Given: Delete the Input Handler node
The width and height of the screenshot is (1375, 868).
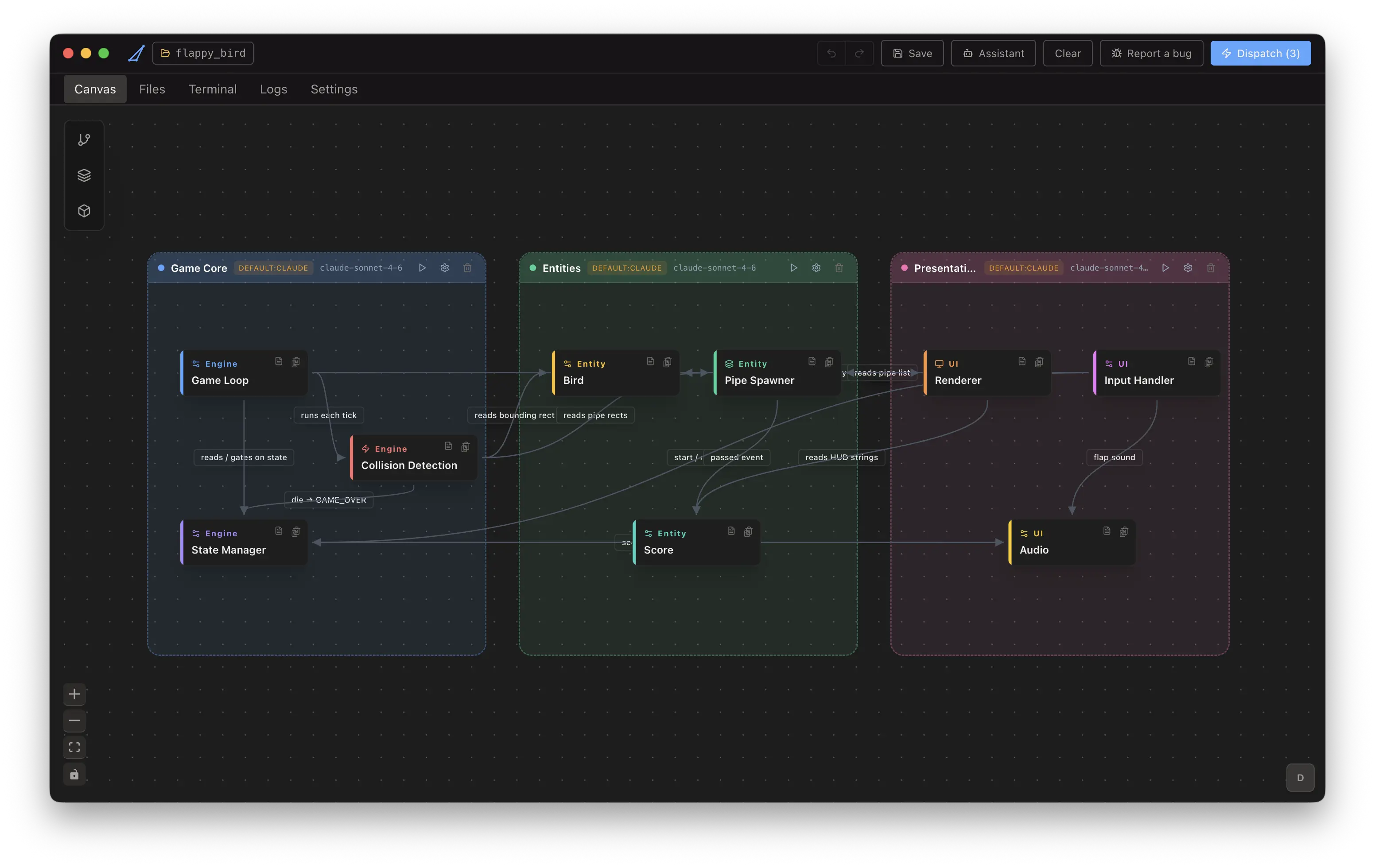Looking at the screenshot, I should click(x=1209, y=362).
